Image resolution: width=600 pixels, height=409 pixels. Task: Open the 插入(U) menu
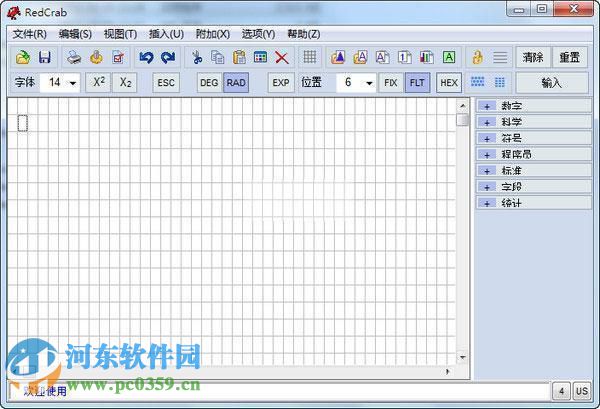point(166,34)
